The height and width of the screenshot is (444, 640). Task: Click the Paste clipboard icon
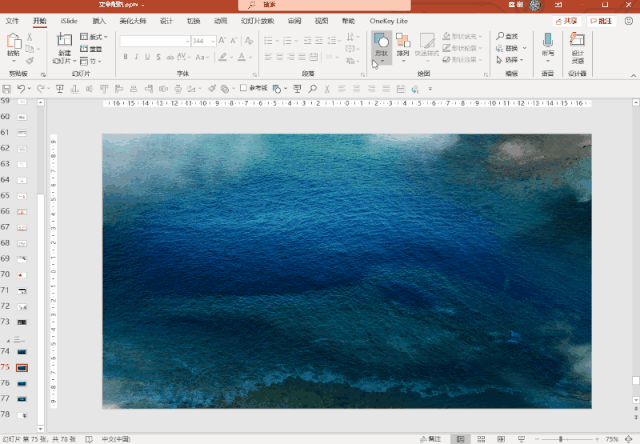(x=13, y=41)
